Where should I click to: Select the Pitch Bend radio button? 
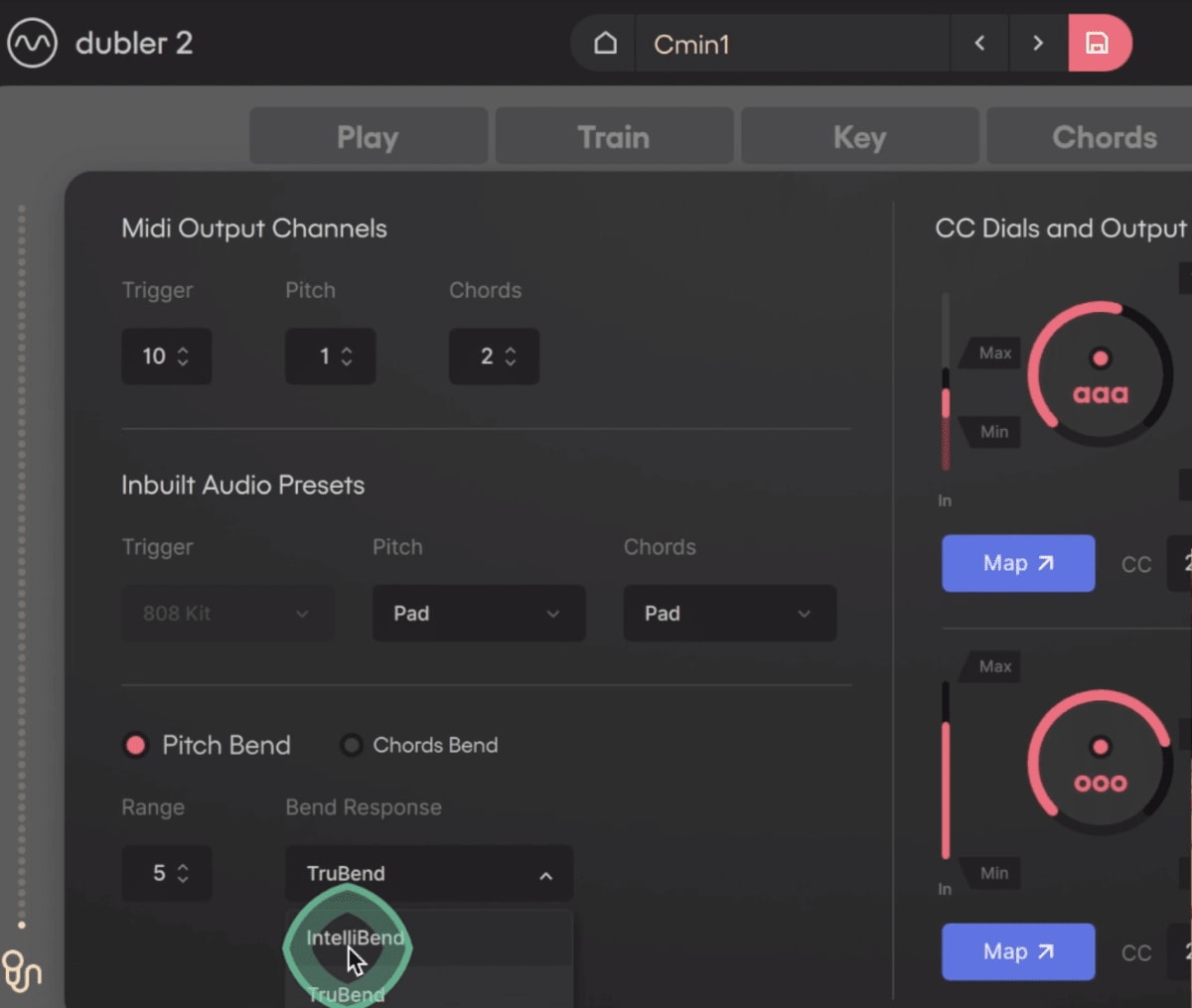tap(136, 745)
